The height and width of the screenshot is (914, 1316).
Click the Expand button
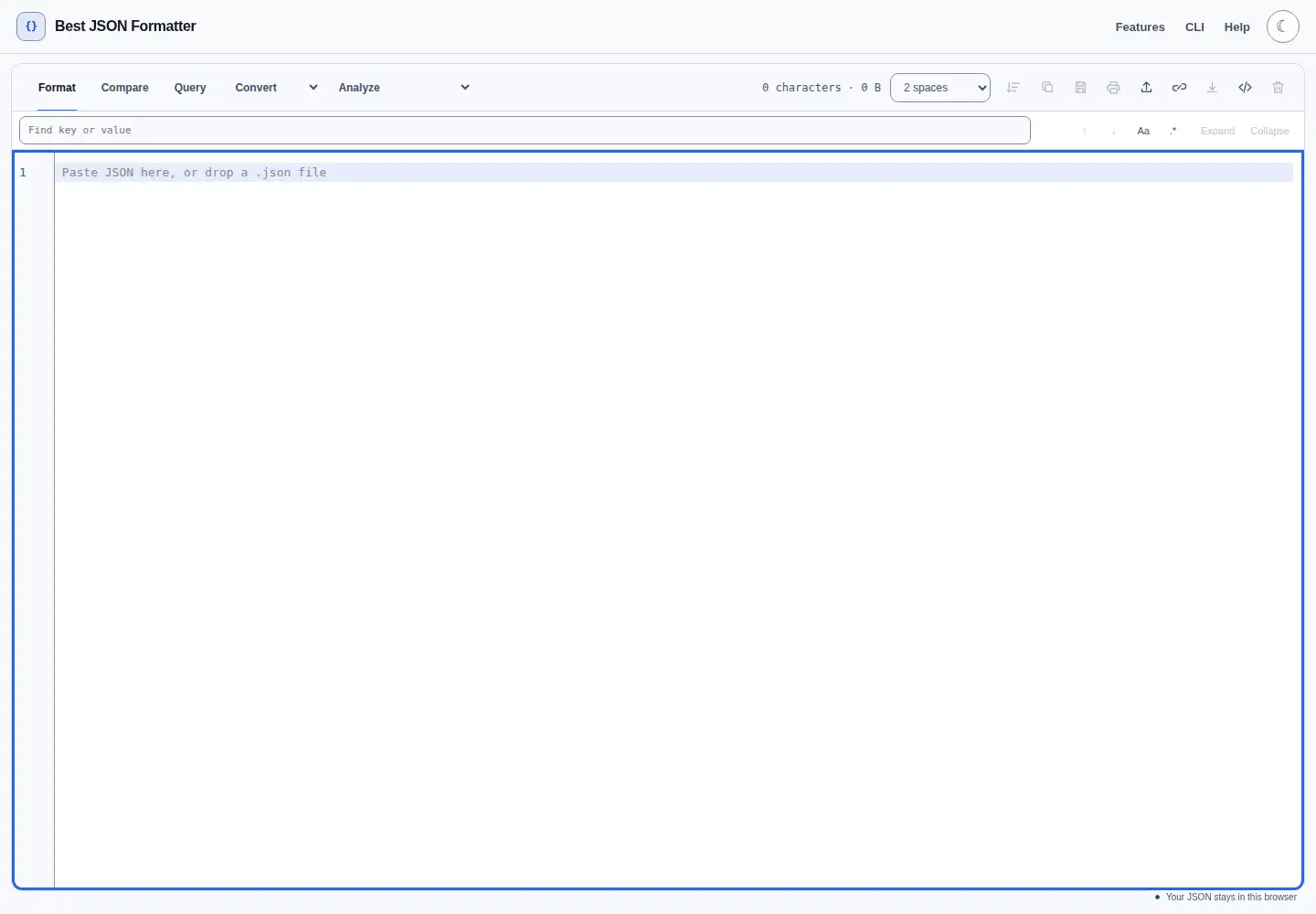1217,131
